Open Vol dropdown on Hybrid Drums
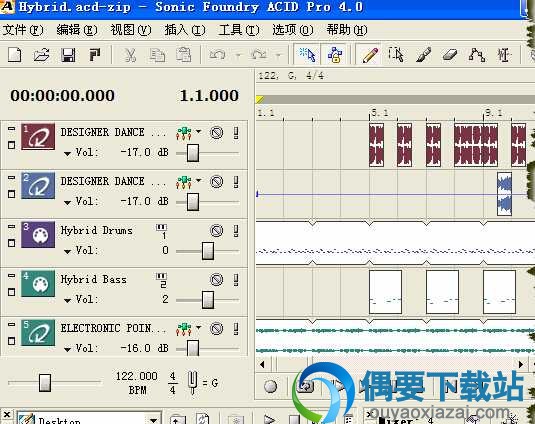Screen dimensions: 535x424 [x=68, y=252]
